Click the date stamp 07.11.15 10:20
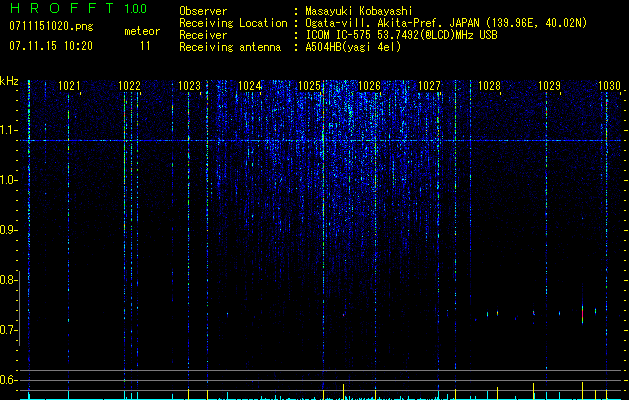 click(51, 46)
